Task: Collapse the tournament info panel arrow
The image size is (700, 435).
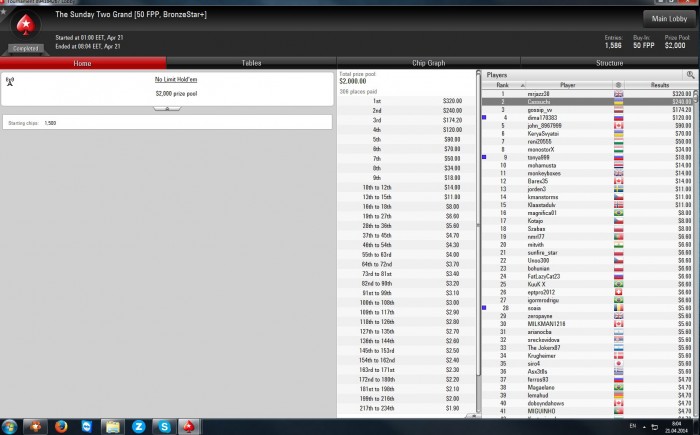Action: click(x=167, y=109)
